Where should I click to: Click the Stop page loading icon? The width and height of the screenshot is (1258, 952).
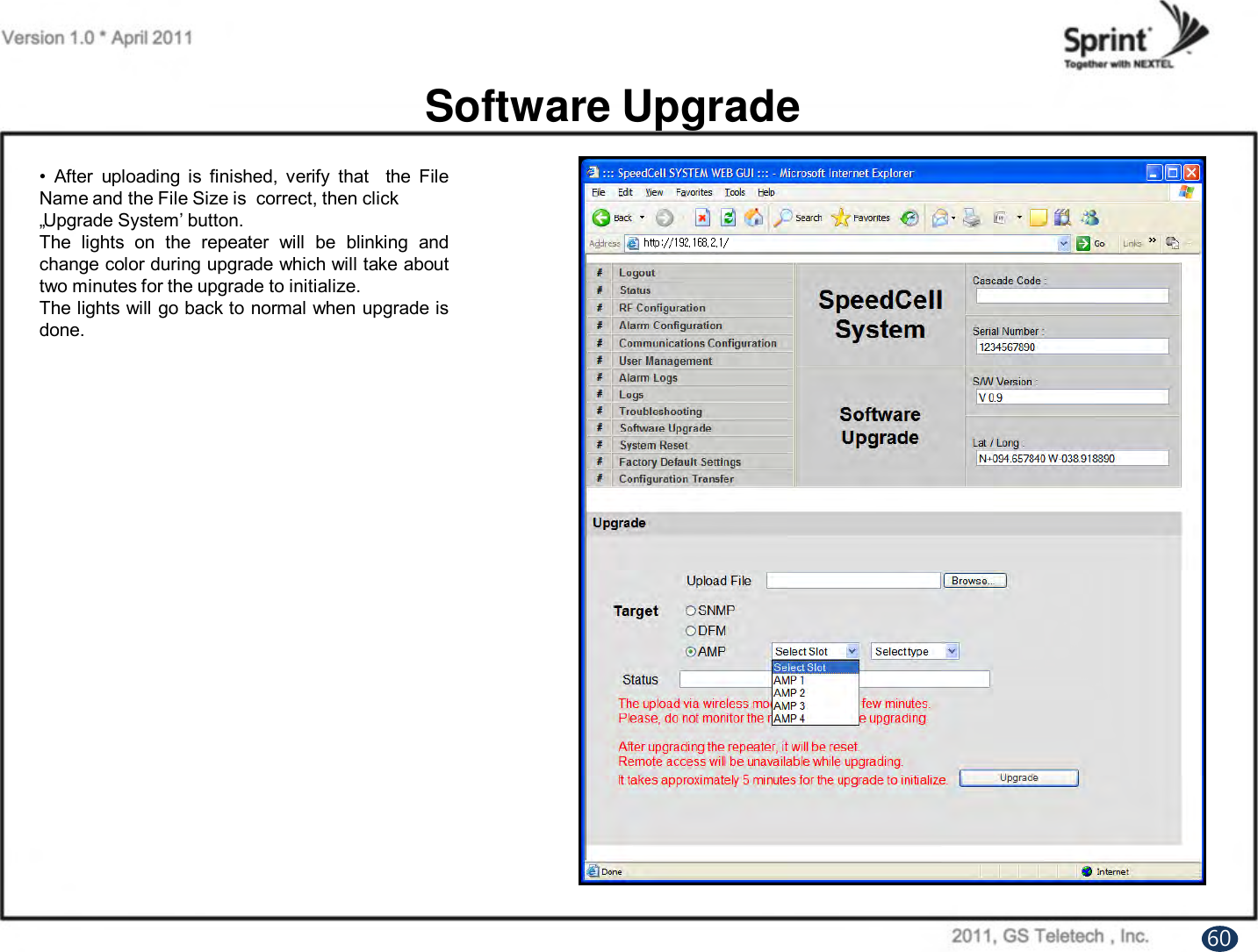pyautogui.click(x=702, y=218)
